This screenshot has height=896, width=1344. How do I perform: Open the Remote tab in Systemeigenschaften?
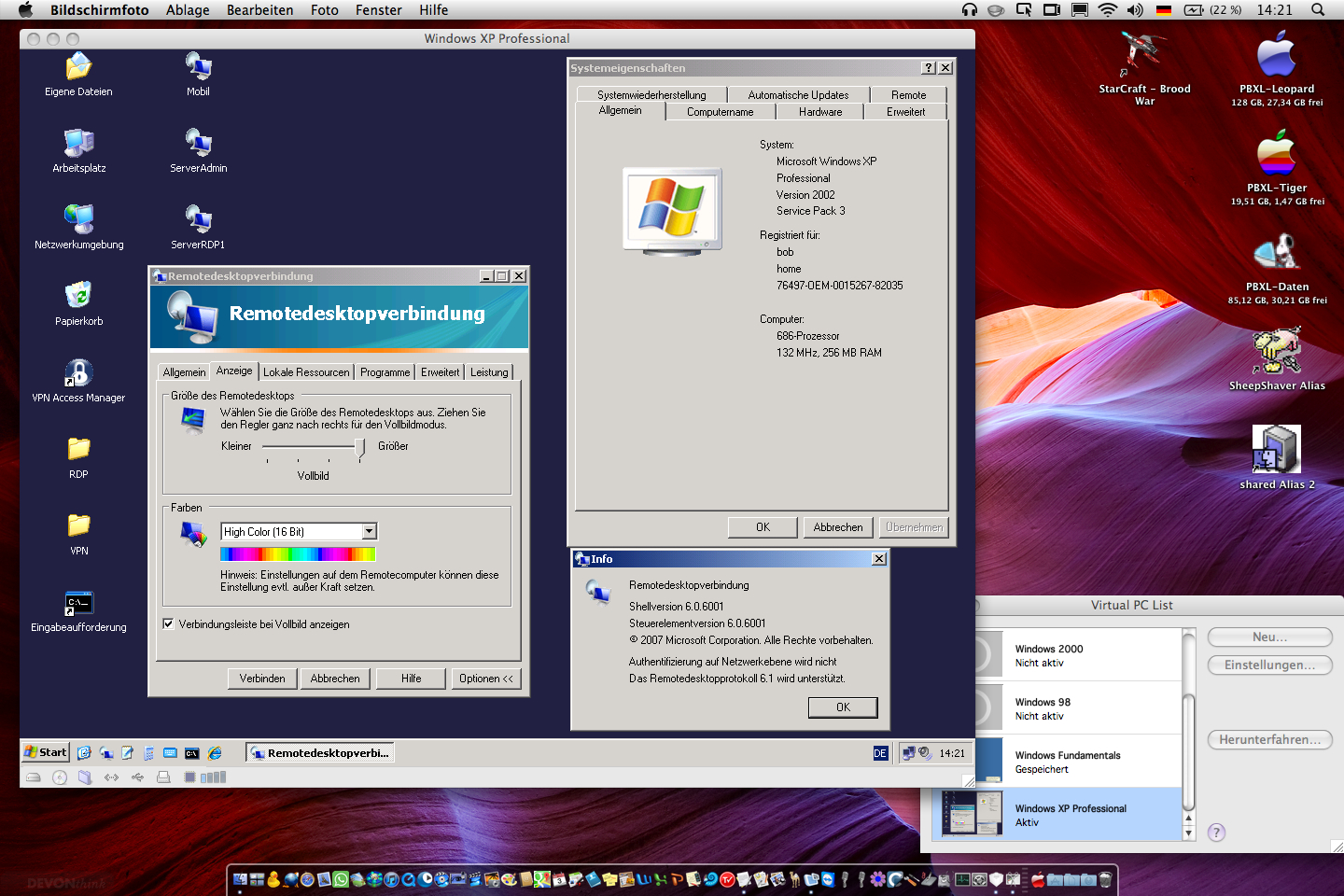click(x=909, y=95)
